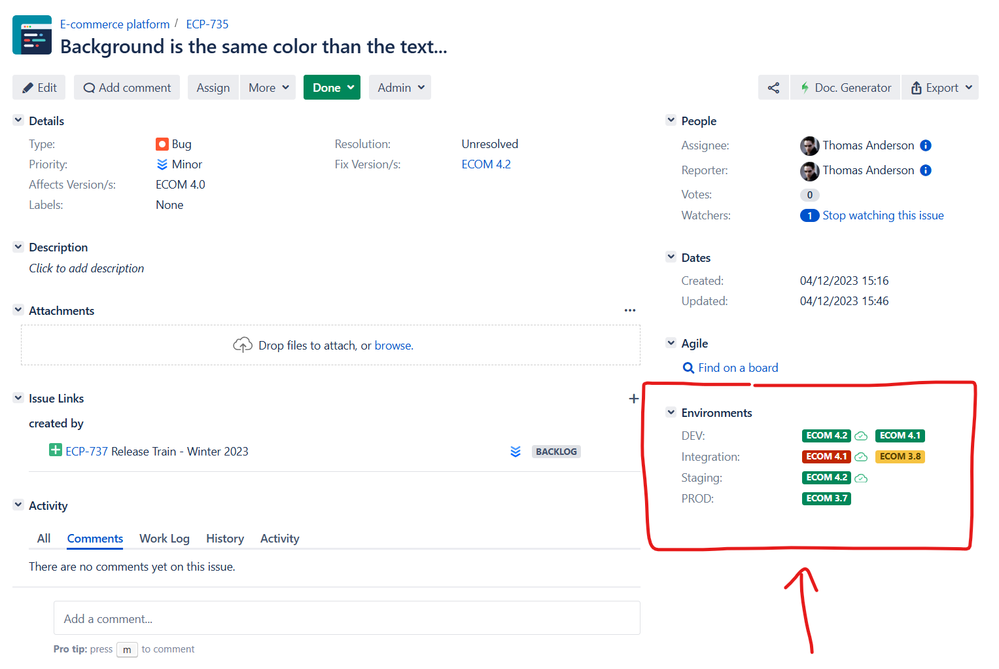999x669 pixels.
Task: Switch to the Work Log tab
Action: (164, 538)
